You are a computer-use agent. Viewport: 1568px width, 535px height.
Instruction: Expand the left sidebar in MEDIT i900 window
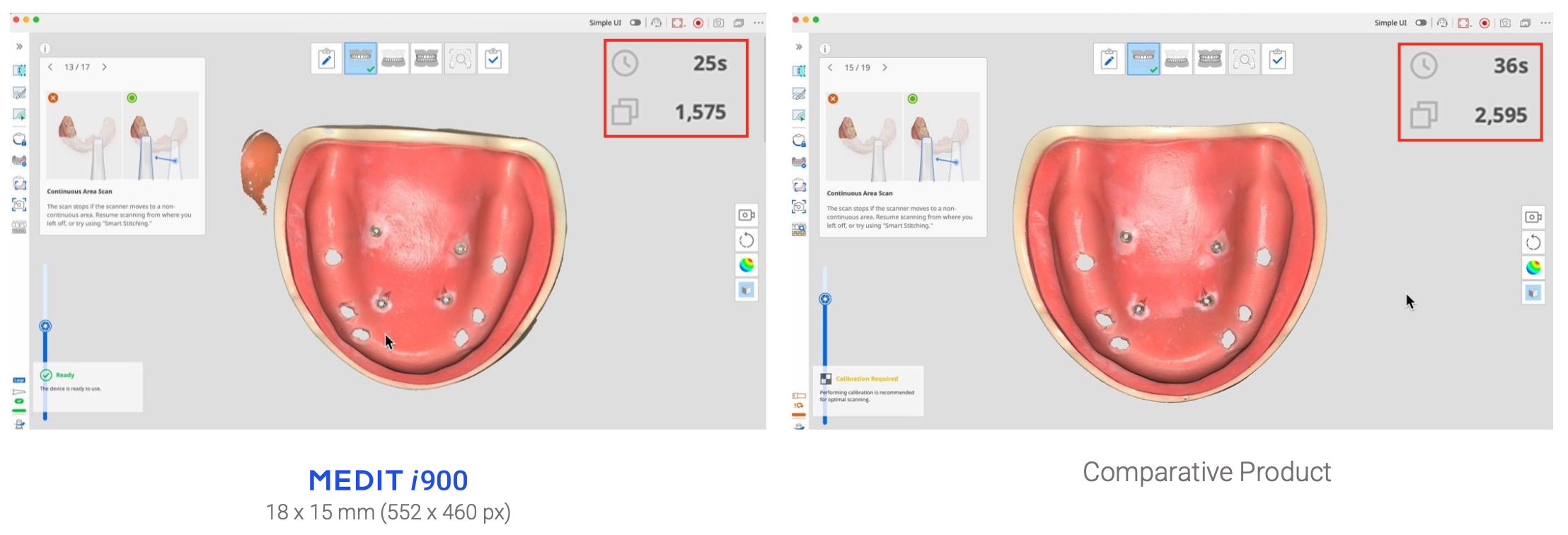pos(19,47)
